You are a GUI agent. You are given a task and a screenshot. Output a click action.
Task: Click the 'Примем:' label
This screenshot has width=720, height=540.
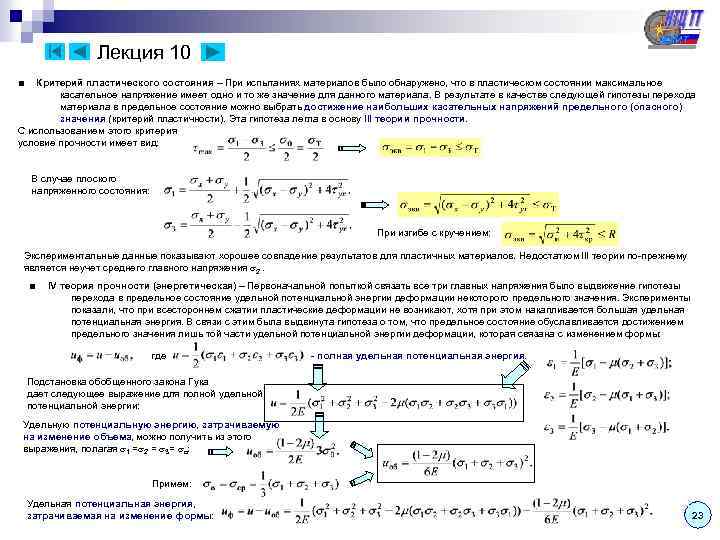tap(172, 484)
